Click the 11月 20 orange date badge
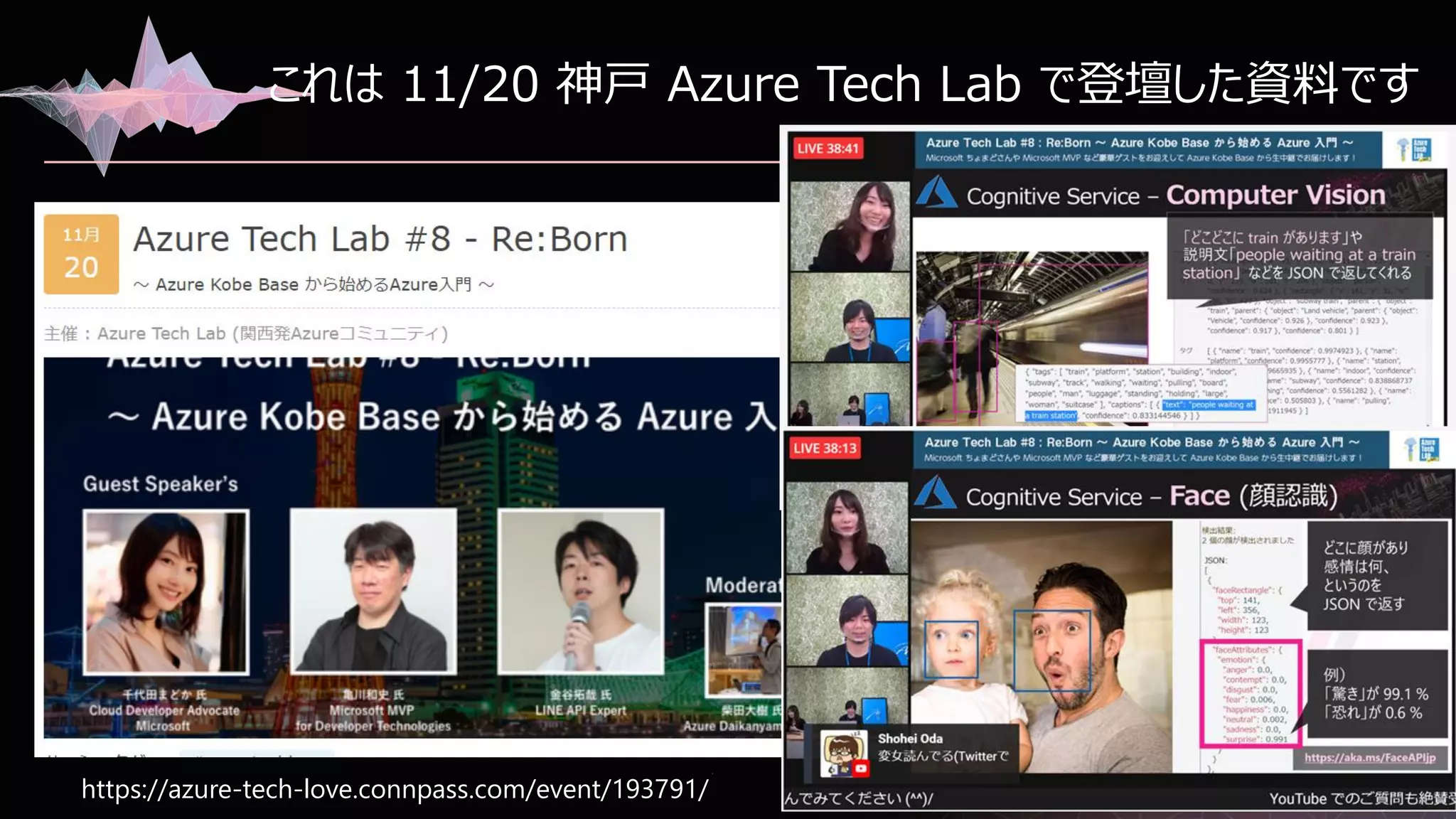 pyautogui.click(x=81, y=254)
